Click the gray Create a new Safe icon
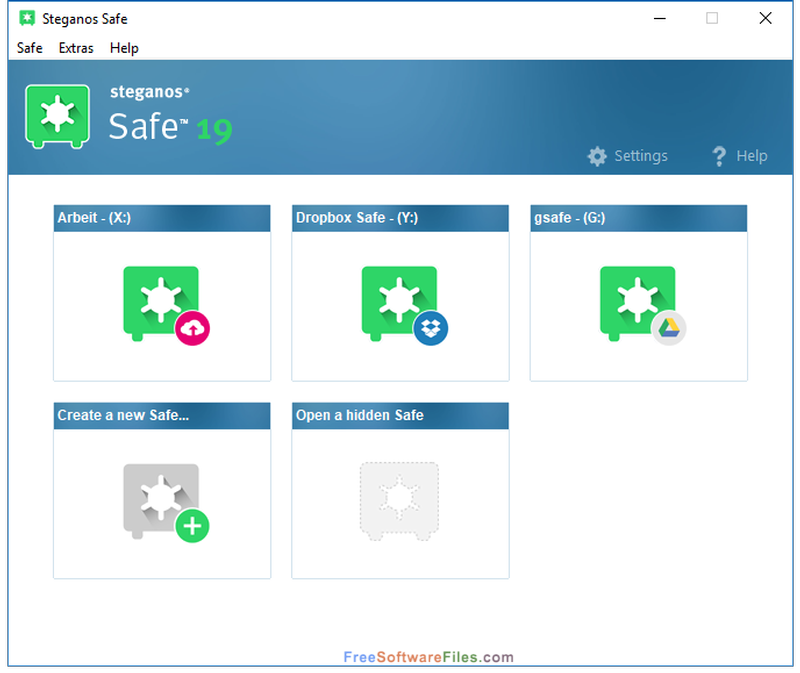 pyautogui.click(x=166, y=503)
